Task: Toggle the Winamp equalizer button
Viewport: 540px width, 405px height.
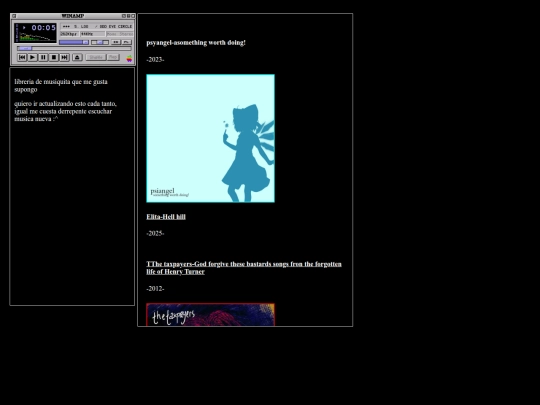Action: (116, 42)
